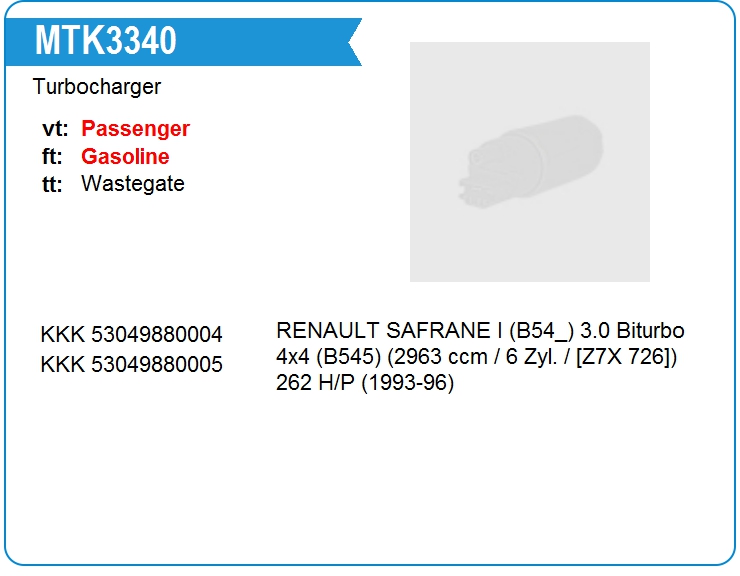Click the empty card area below applications
Viewport: 740px width, 576px height.
pyautogui.click(x=370, y=477)
